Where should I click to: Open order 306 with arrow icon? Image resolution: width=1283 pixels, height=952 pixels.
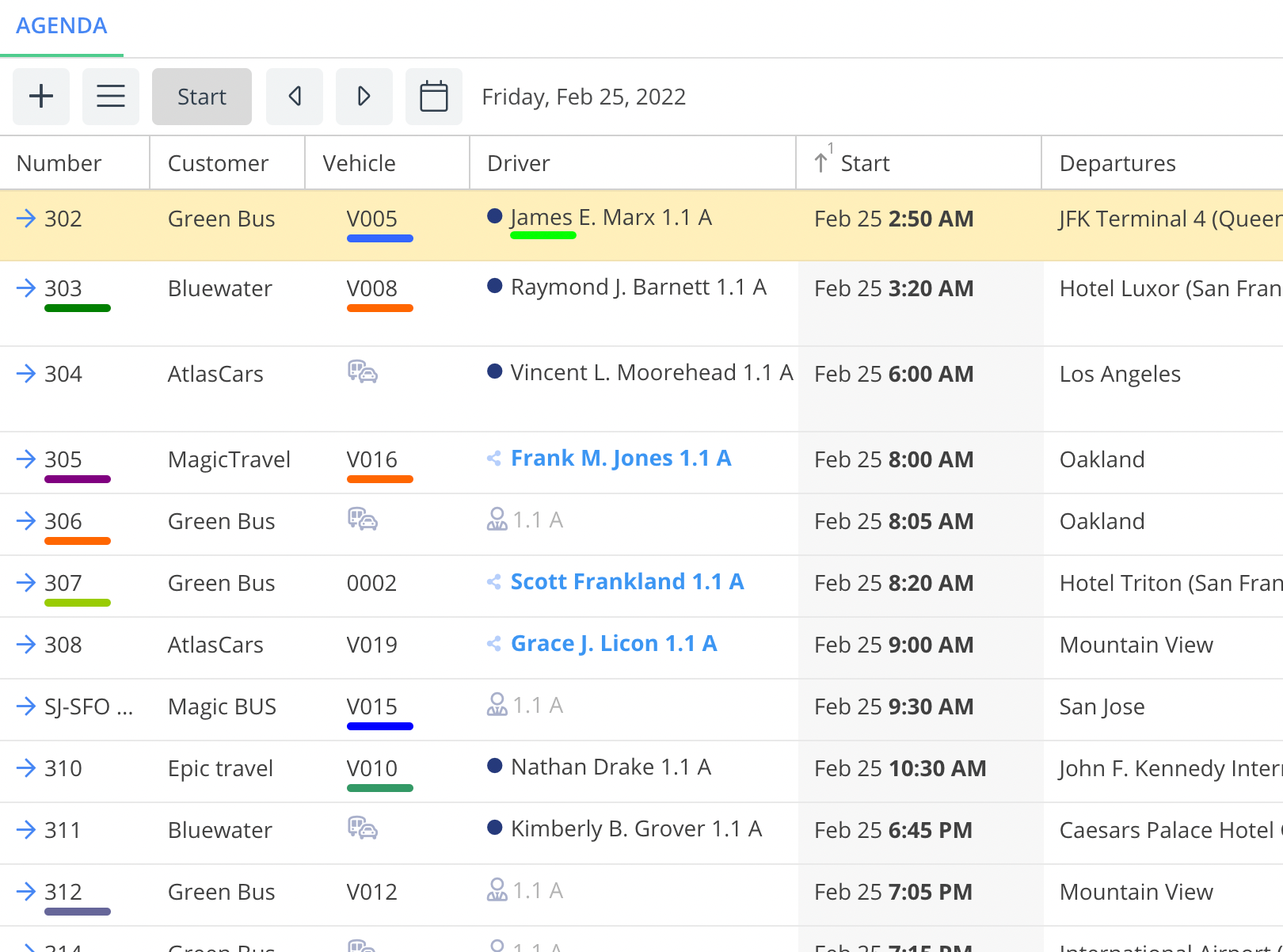(x=26, y=521)
